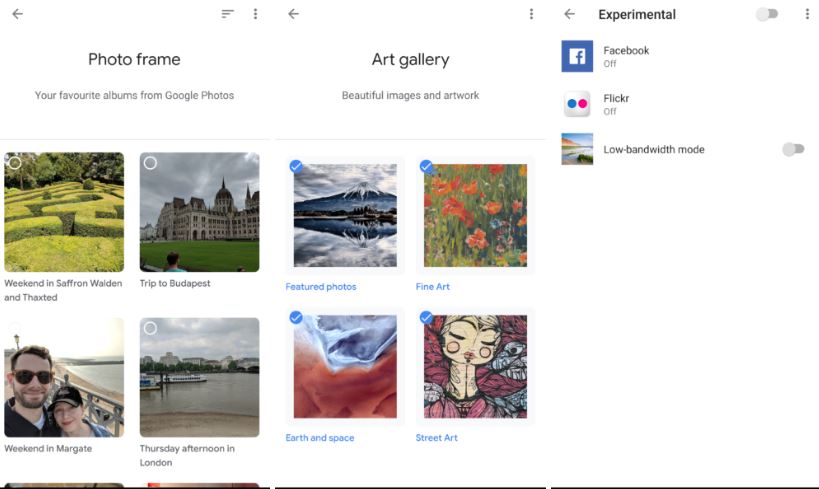Click the Flickr logo icon
This screenshot has height=489, width=819.
(x=577, y=104)
